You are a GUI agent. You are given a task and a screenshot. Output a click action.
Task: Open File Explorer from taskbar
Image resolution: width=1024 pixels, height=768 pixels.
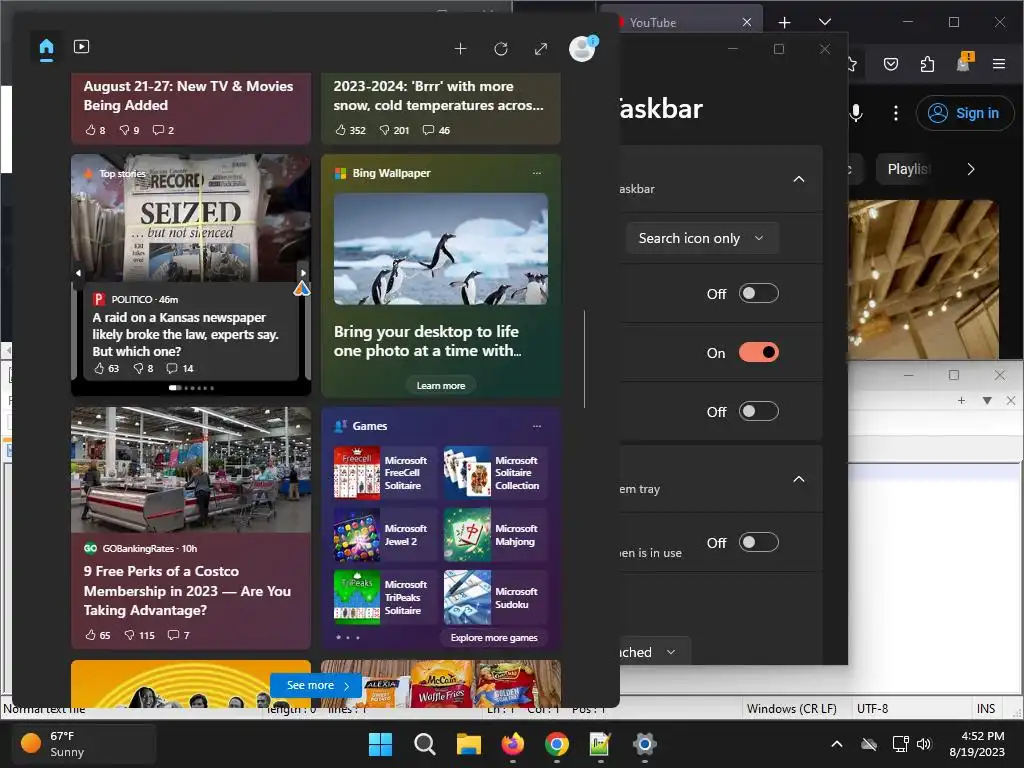coord(468,744)
